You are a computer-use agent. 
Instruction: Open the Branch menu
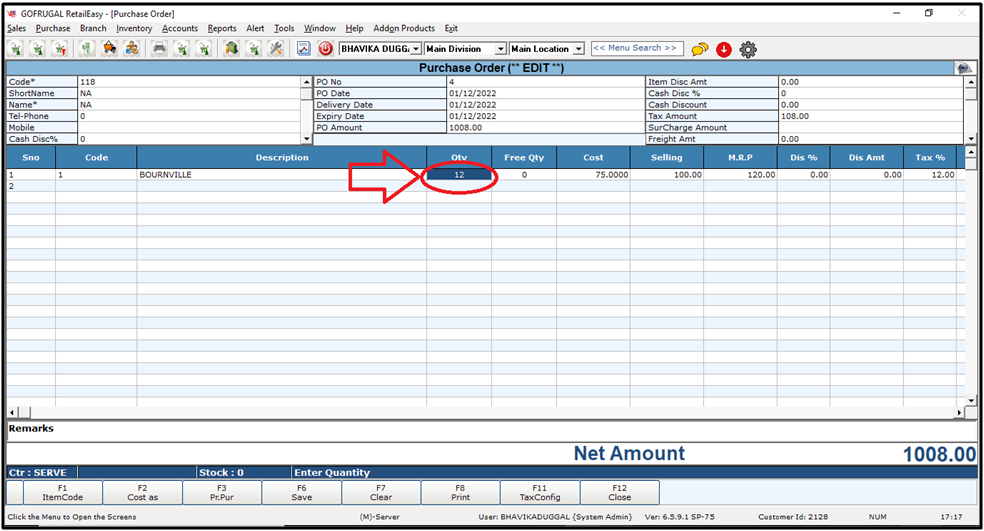(x=93, y=28)
